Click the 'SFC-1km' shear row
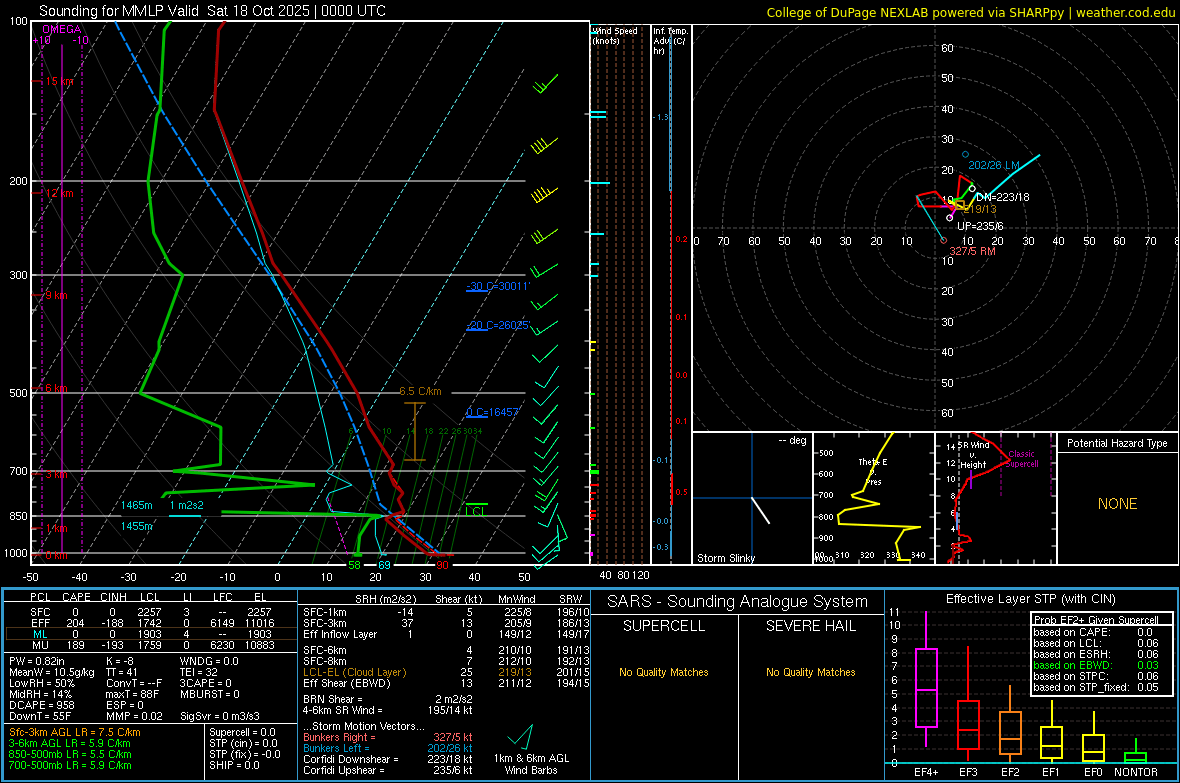The width and height of the screenshot is (1180, 783). [444, 612]
